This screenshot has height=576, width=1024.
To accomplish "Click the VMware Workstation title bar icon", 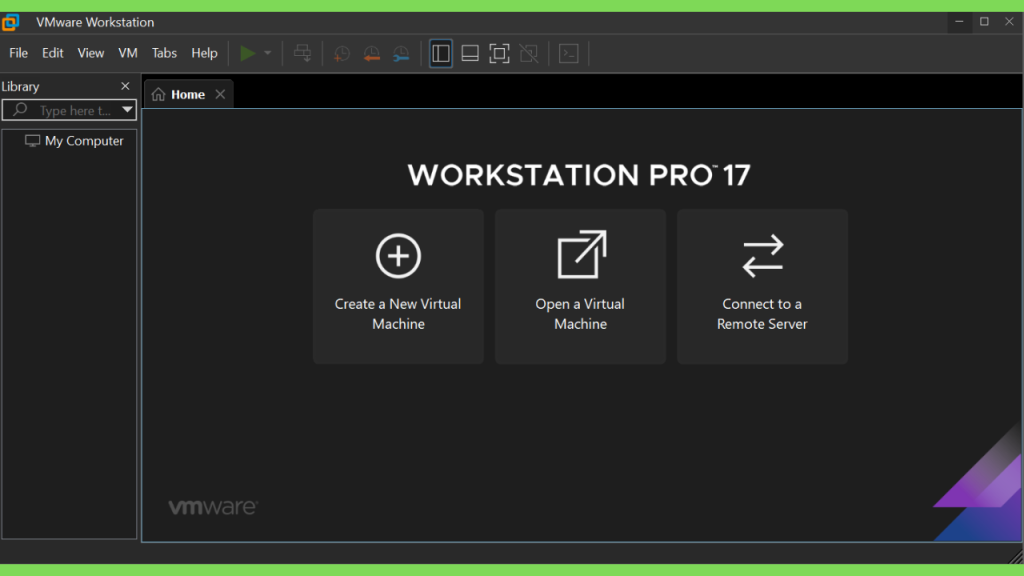I will (10, 22).
